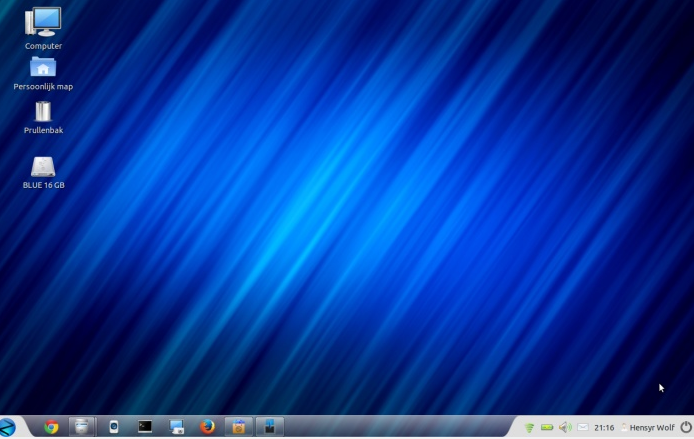The height and width of the screenshot is (439, 694).
Task: Launch the Terminal from the panel
Action: pos(145,426)
